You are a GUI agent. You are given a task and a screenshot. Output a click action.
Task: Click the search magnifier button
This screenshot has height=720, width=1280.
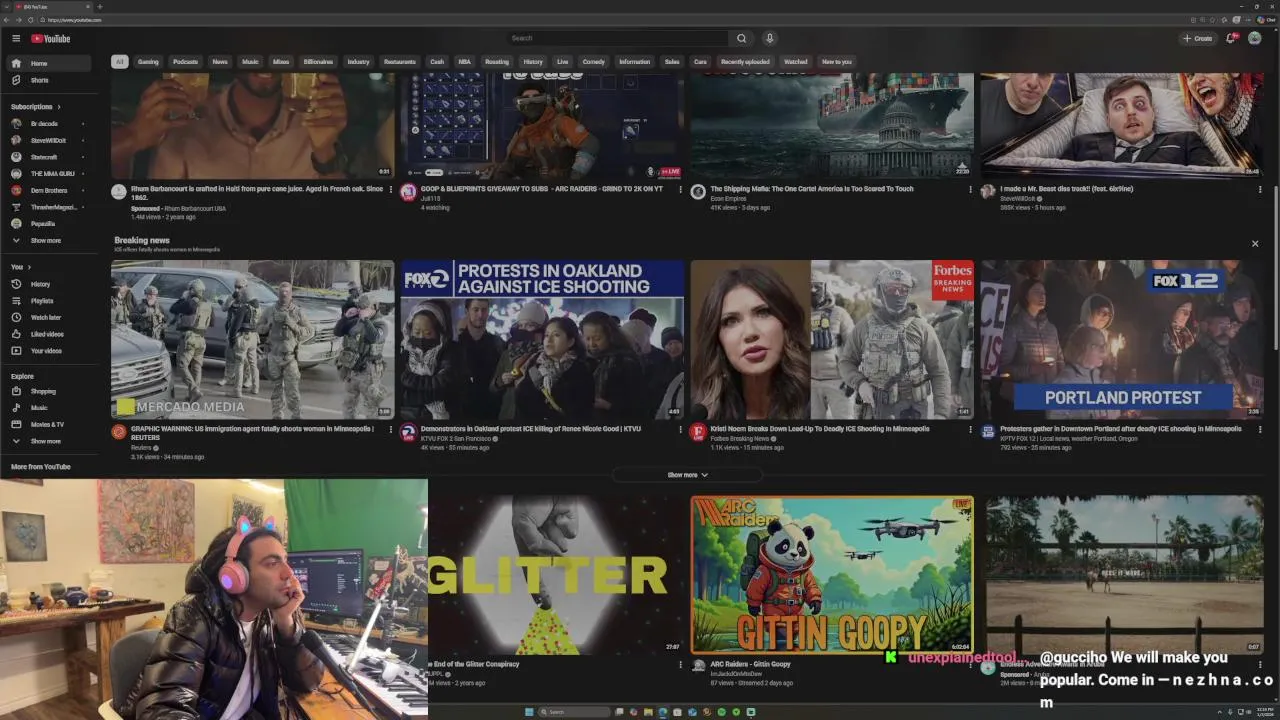(x=741, y=38)
